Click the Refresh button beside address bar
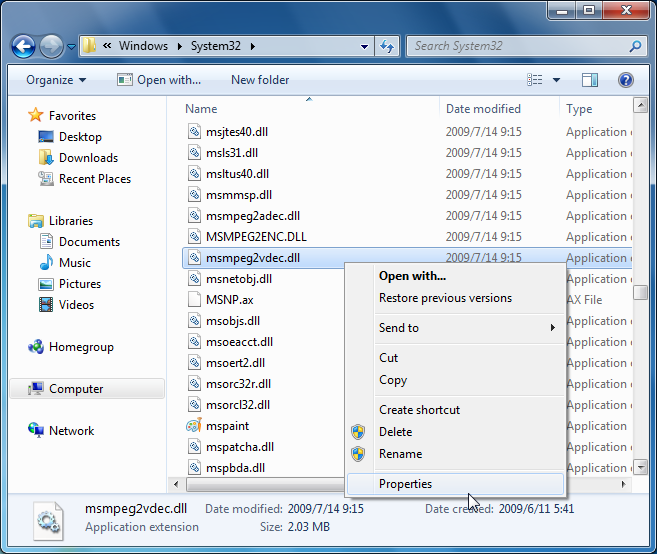 coord(387,46)
